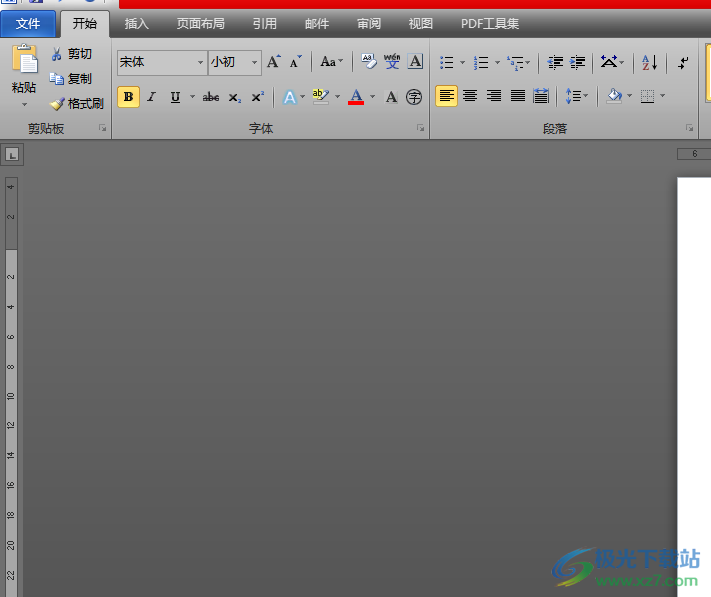The image size is (711, 597).
Task: Click the Copy (复制) button
Action: [71, 79]
